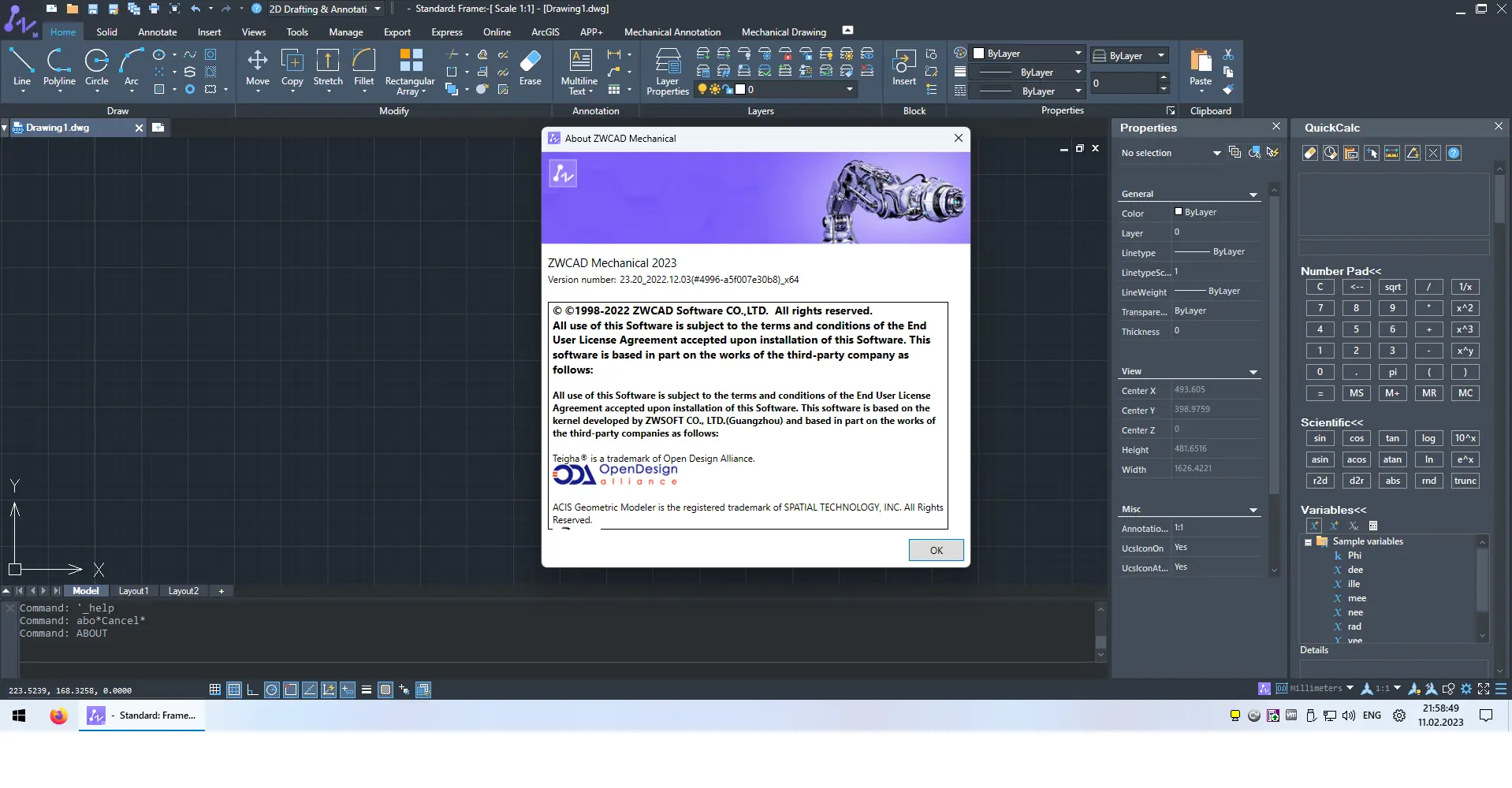Image resolution: width=1512 pixels, height=788 pixels.
Task: Click the New Variable icon in QuickCalc Variables
Action: coord(1313,526)
